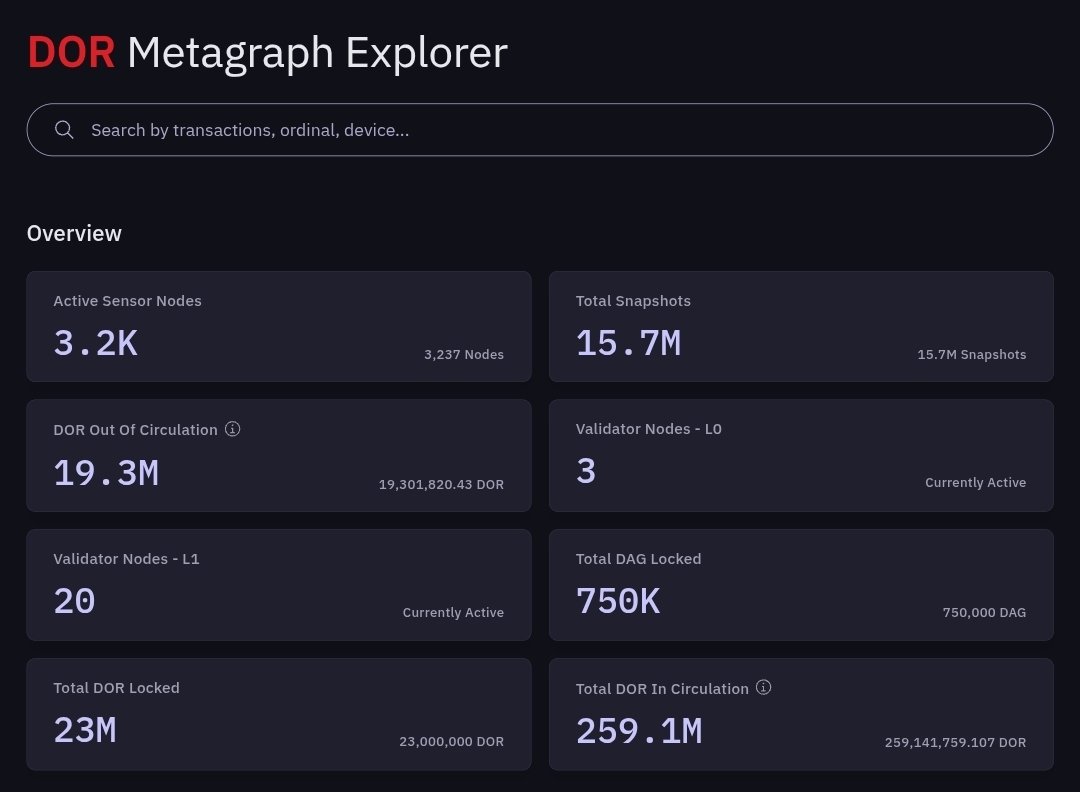Click the Total DAG Locked label
The image size is (1080, 792).
pos(638,559)
